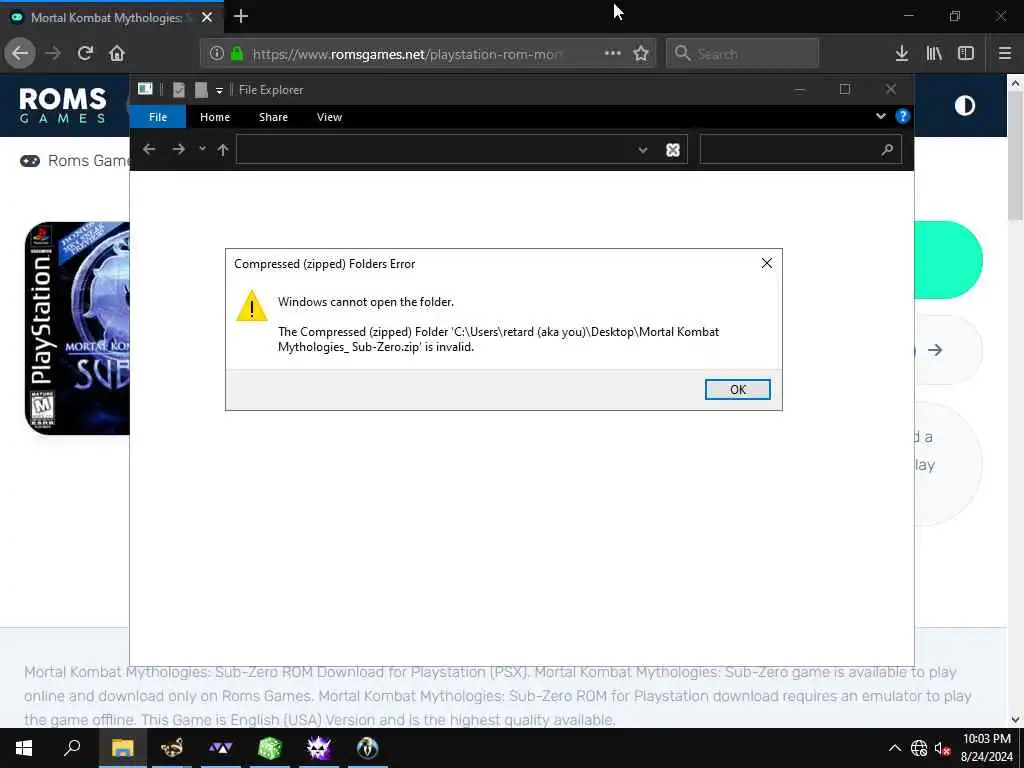
Task: Click the New folder quick access toolbar icon
Action: [201, 90]
